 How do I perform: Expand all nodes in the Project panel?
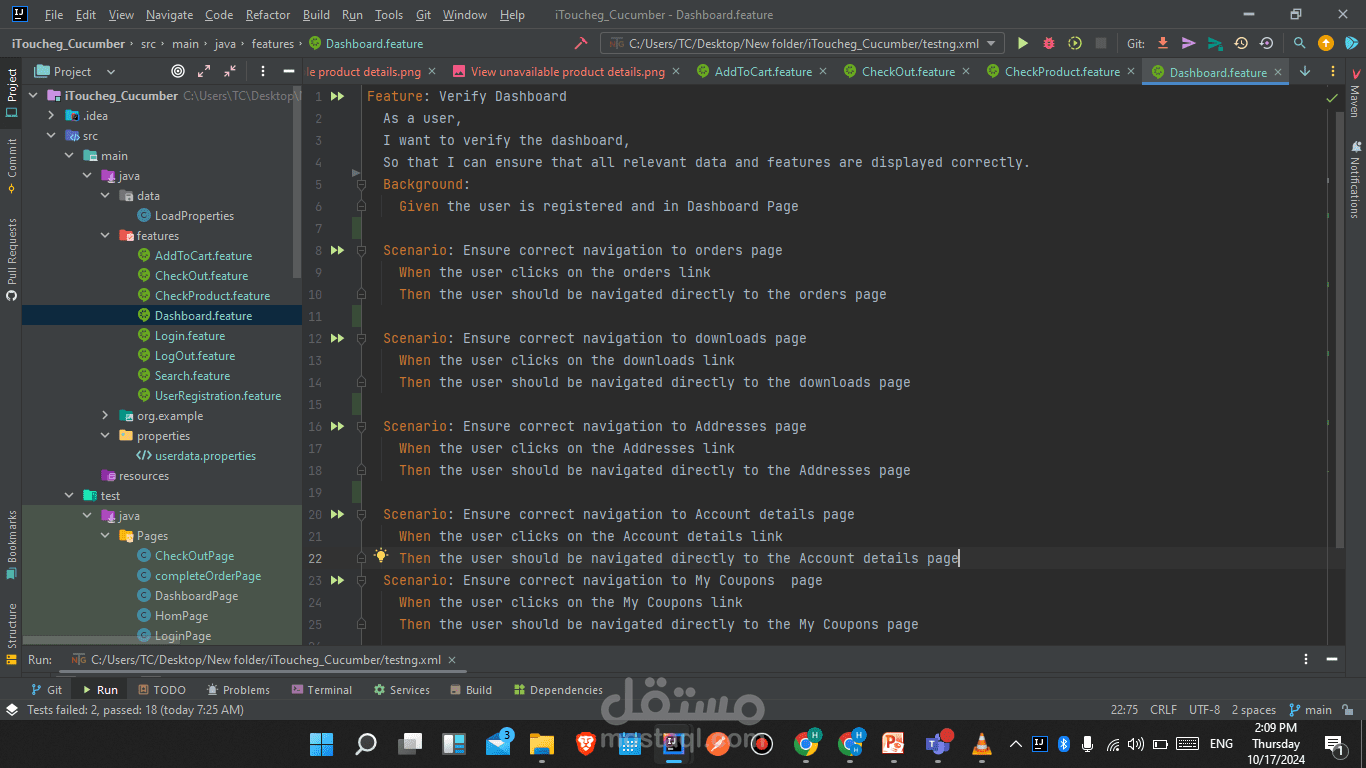tap(204, 72)
